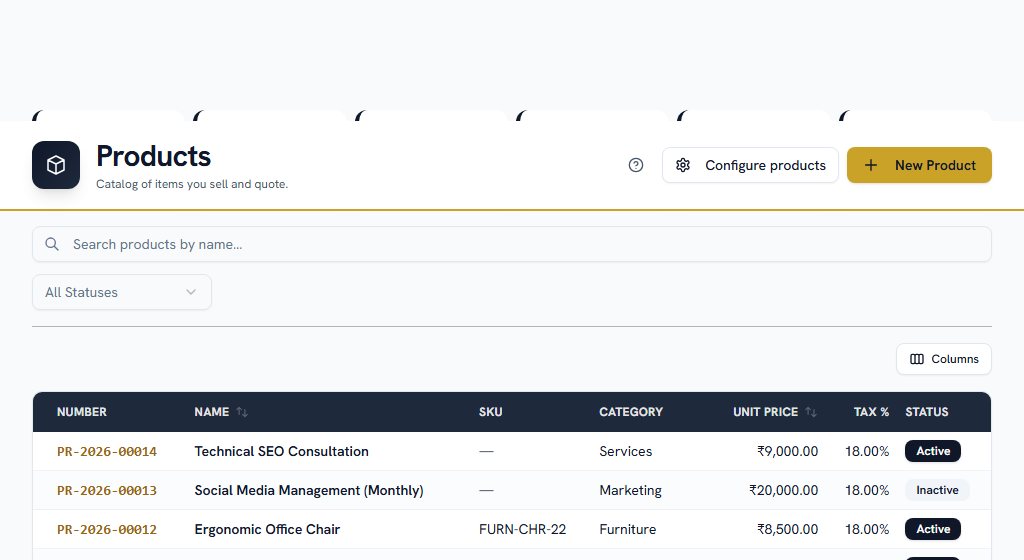Open product PR-2026-00014

[x=107, y=452]
